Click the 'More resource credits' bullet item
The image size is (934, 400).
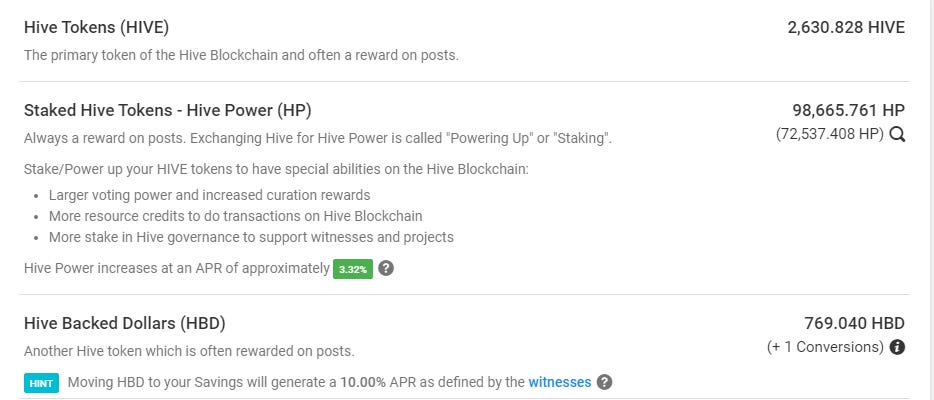235,216
